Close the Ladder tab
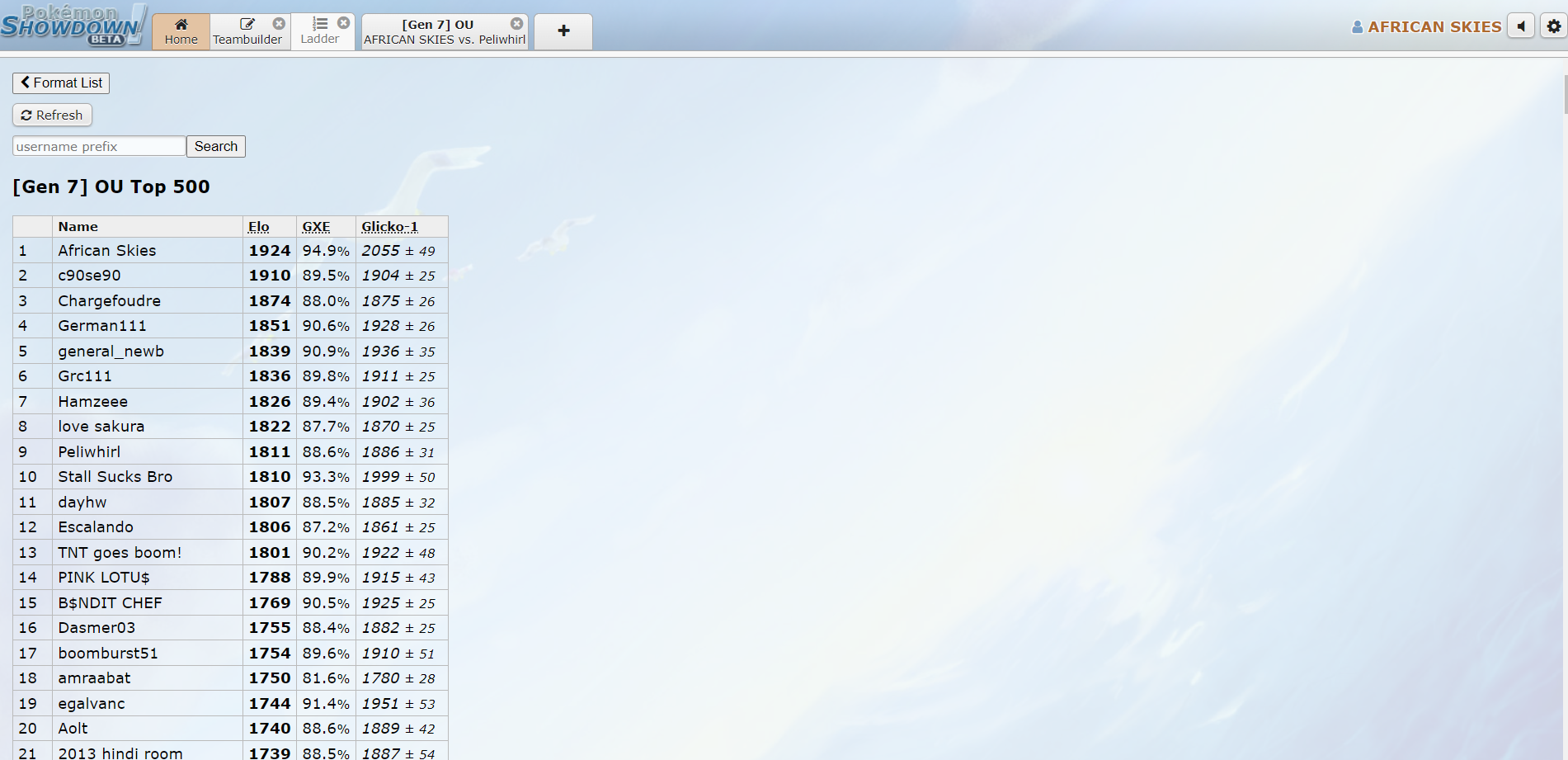Viewport: 1568px width, 760px height. 344,23
